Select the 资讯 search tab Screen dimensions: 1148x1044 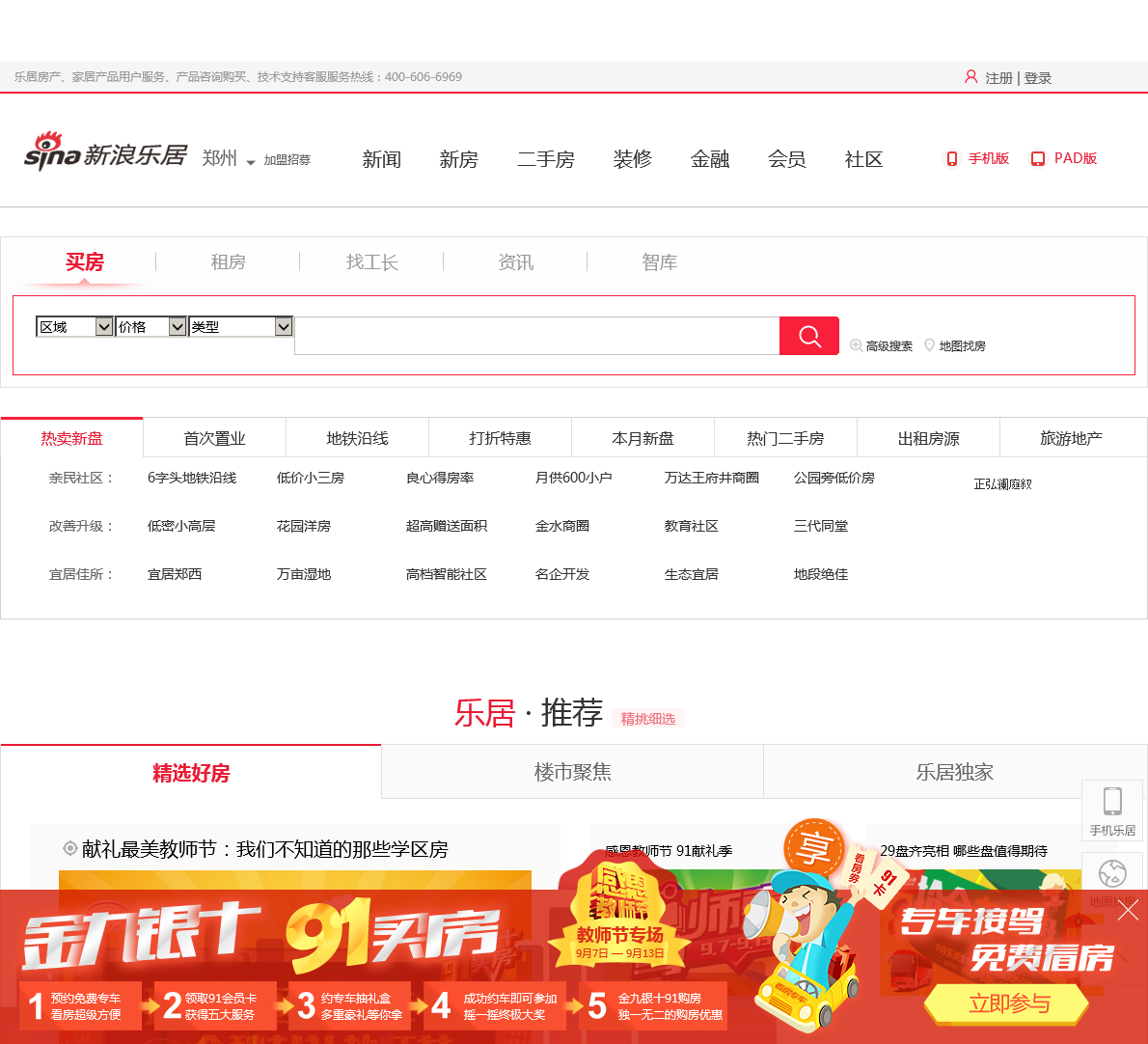515,262
